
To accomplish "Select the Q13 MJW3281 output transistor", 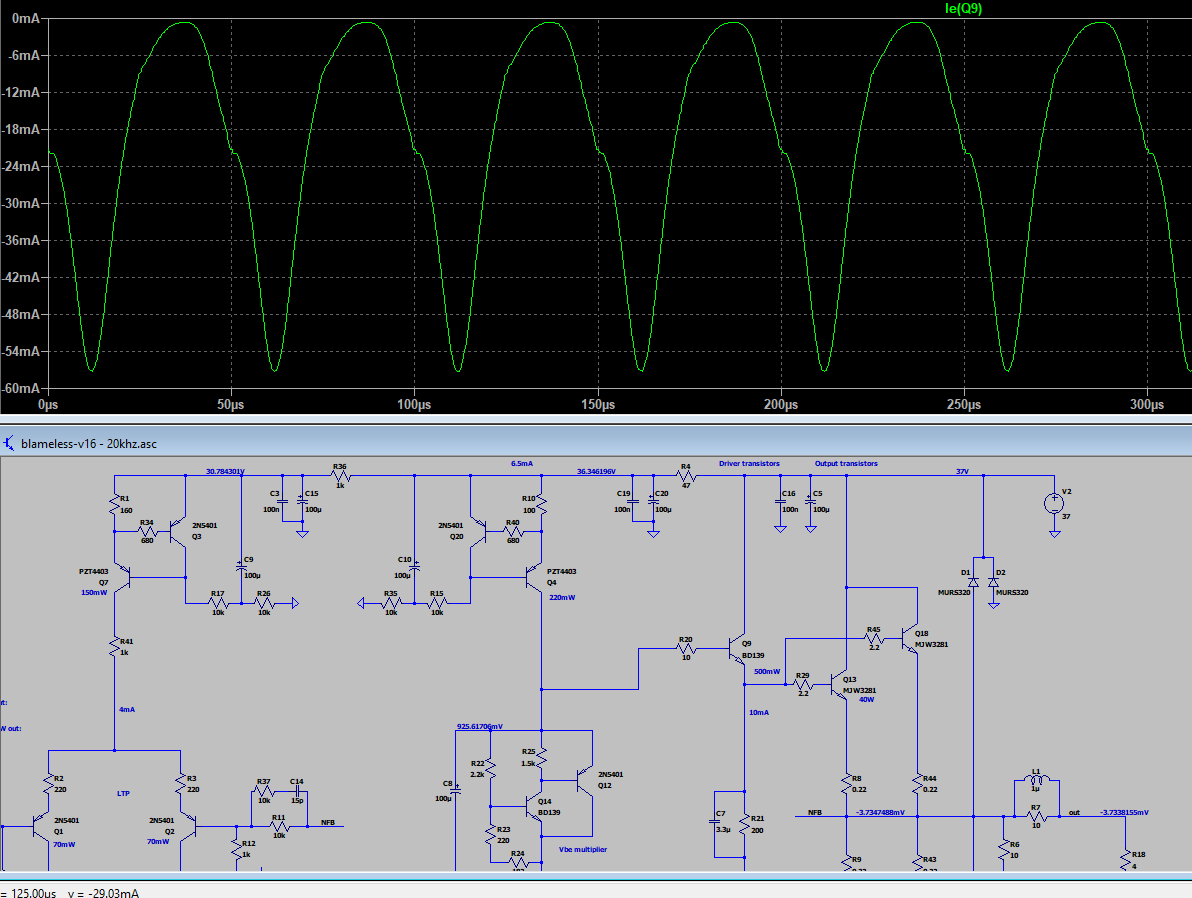I will 839,685.
